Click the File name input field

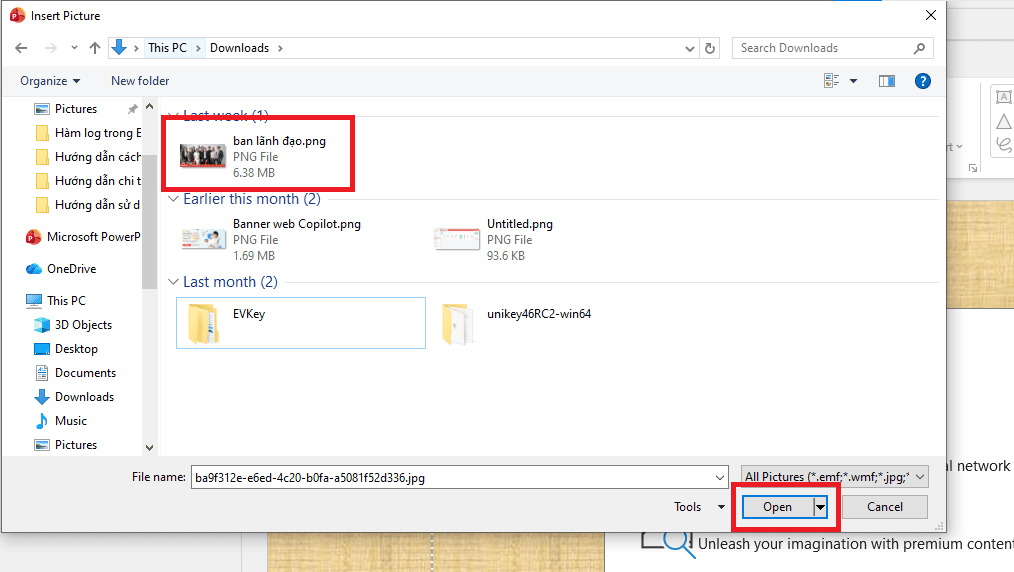pyautogui.click(x=451, y=478)
